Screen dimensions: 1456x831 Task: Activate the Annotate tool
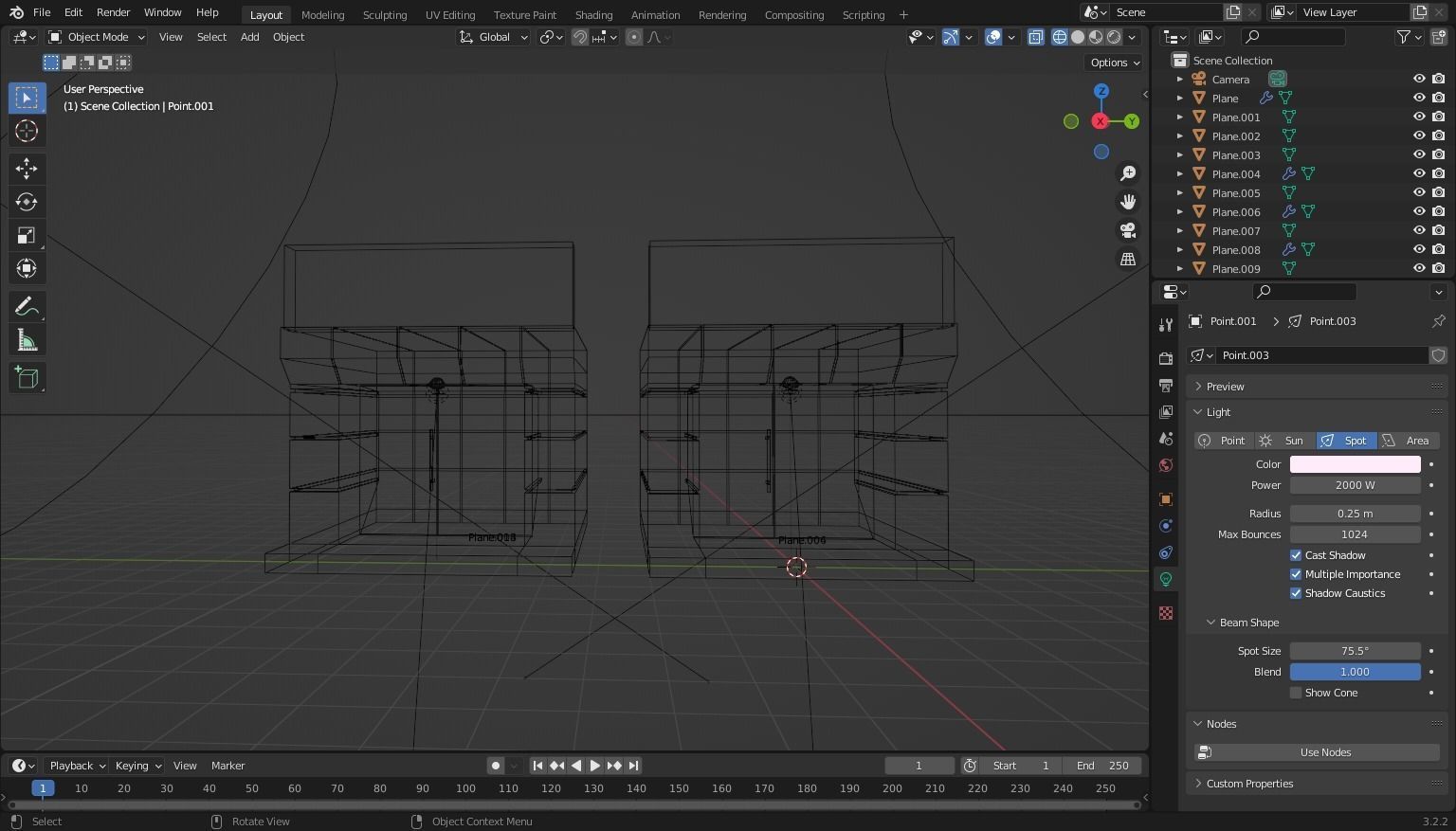coord(26,305)
